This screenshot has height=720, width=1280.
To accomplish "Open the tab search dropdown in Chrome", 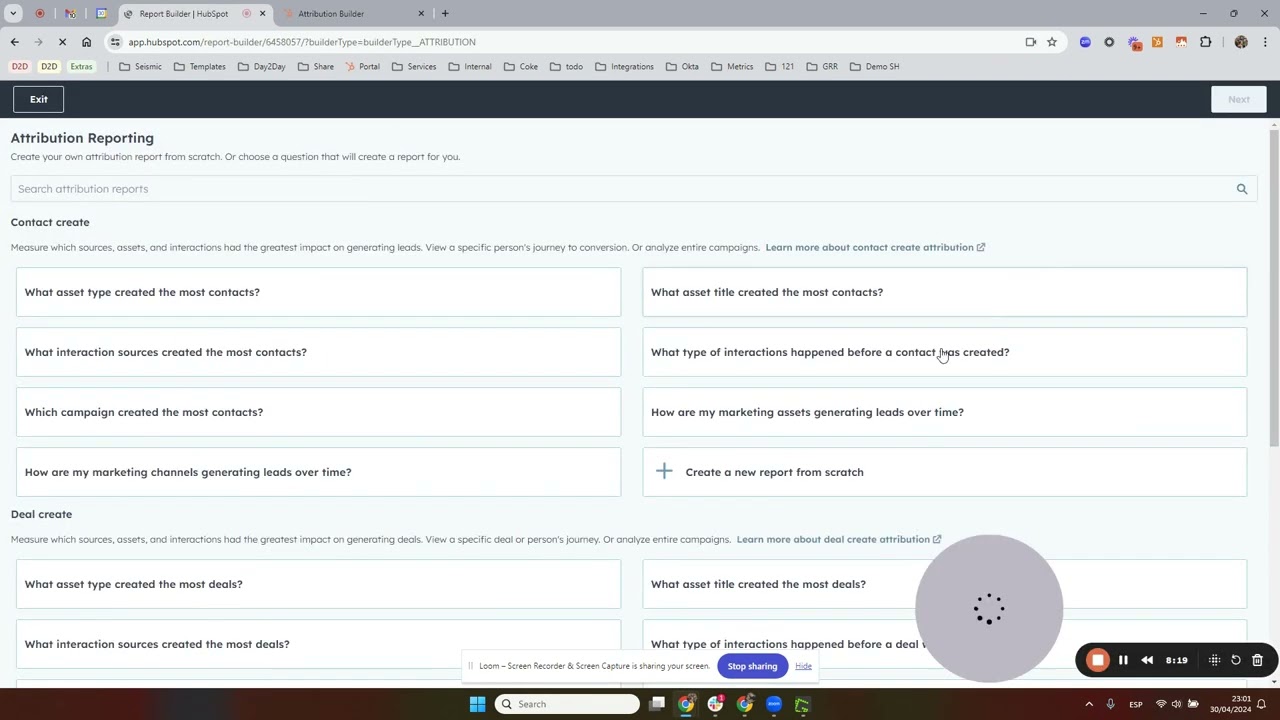I will 13,14.
